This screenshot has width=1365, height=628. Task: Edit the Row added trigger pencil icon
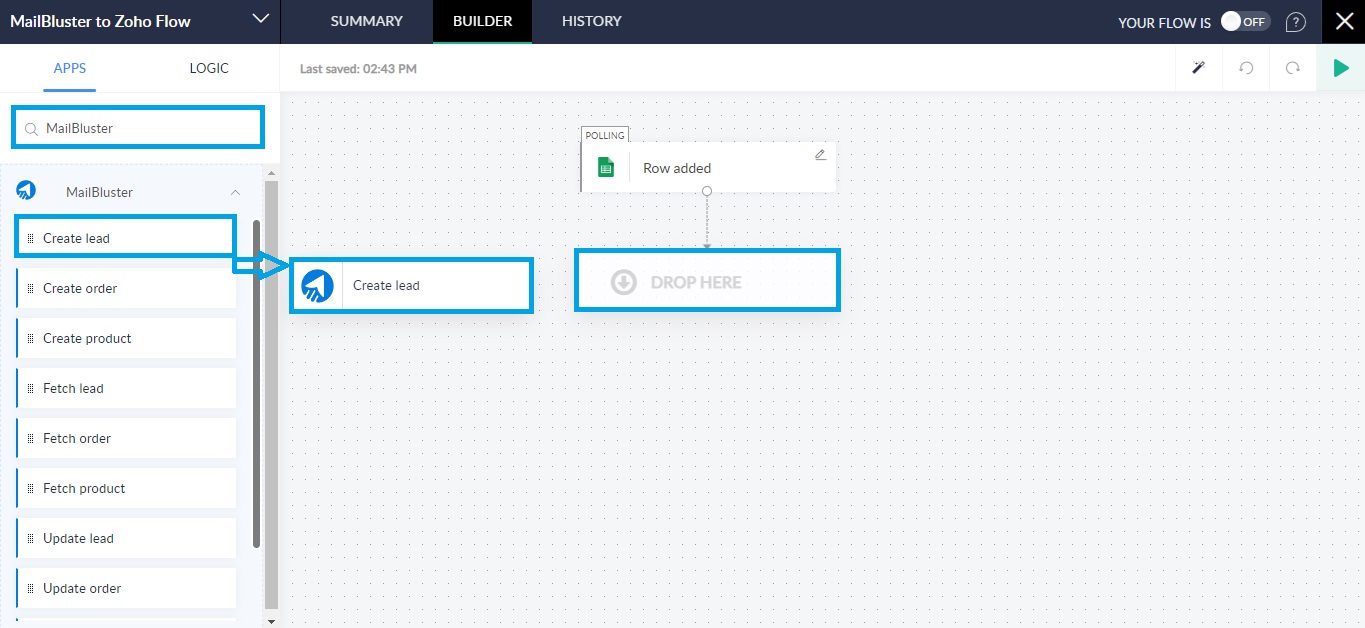[820, 155]
